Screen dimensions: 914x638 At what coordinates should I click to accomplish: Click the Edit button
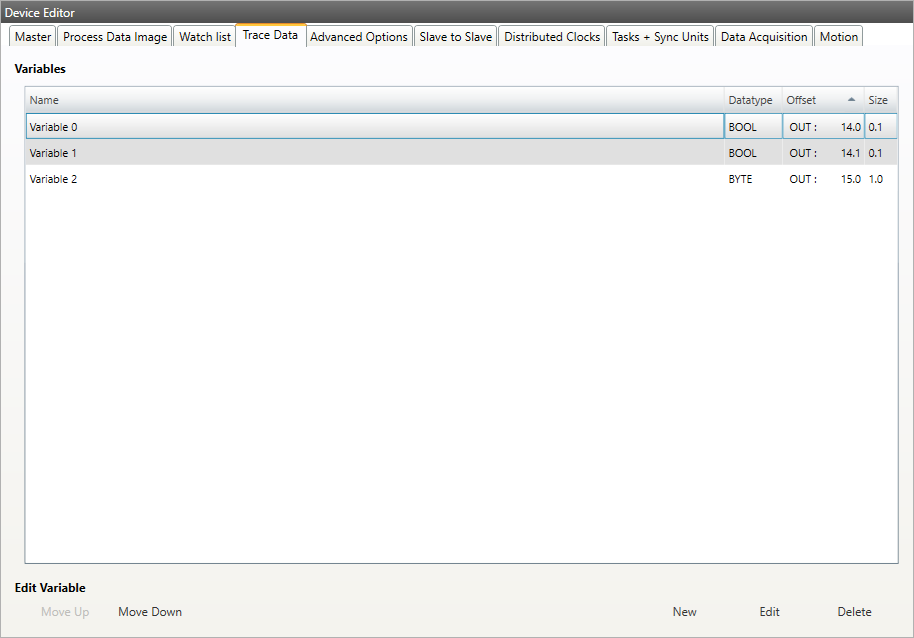pyautogui.click(x=769, y=612)
